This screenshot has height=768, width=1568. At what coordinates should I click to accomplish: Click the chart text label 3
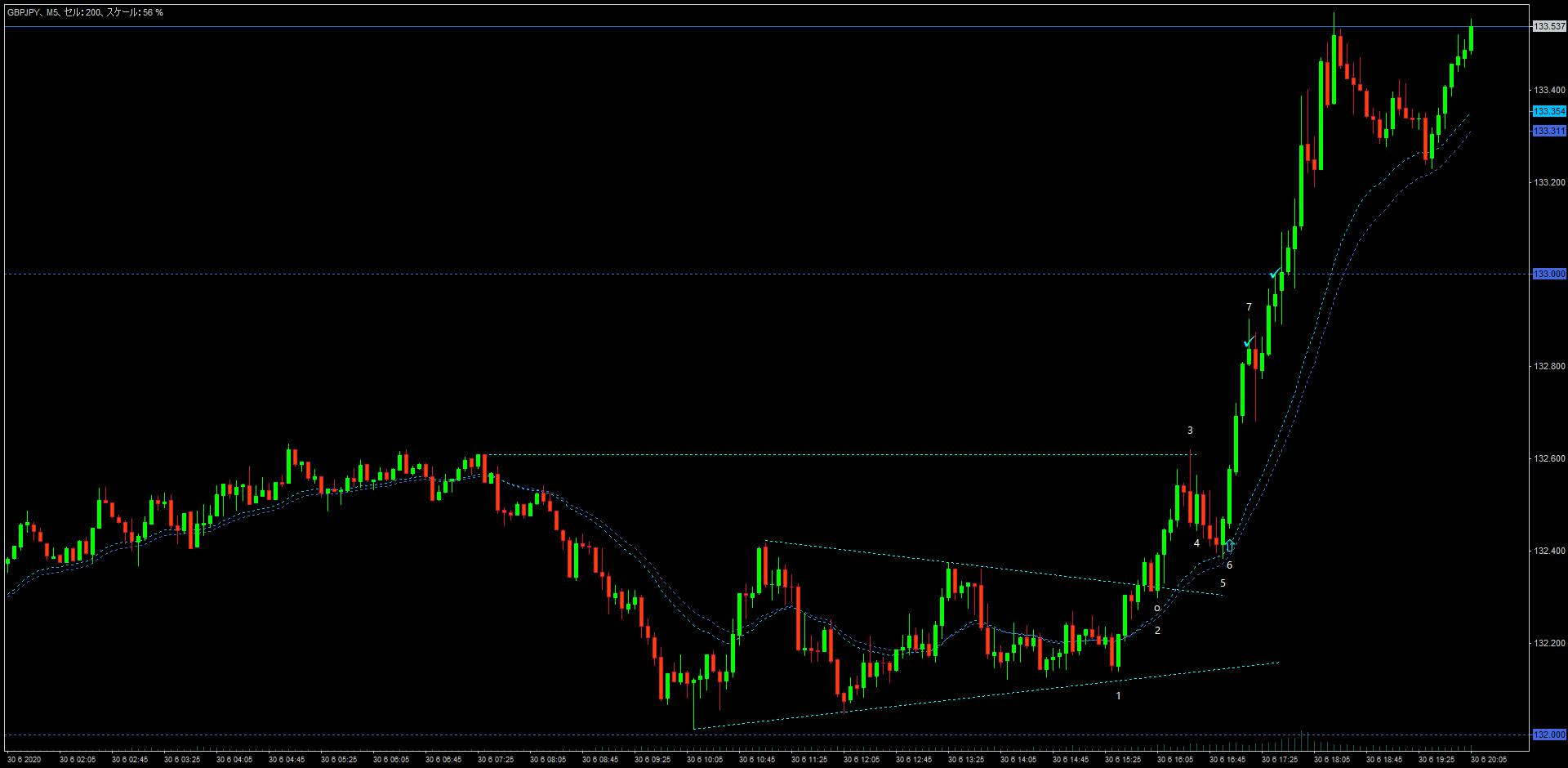point(1190,431)
